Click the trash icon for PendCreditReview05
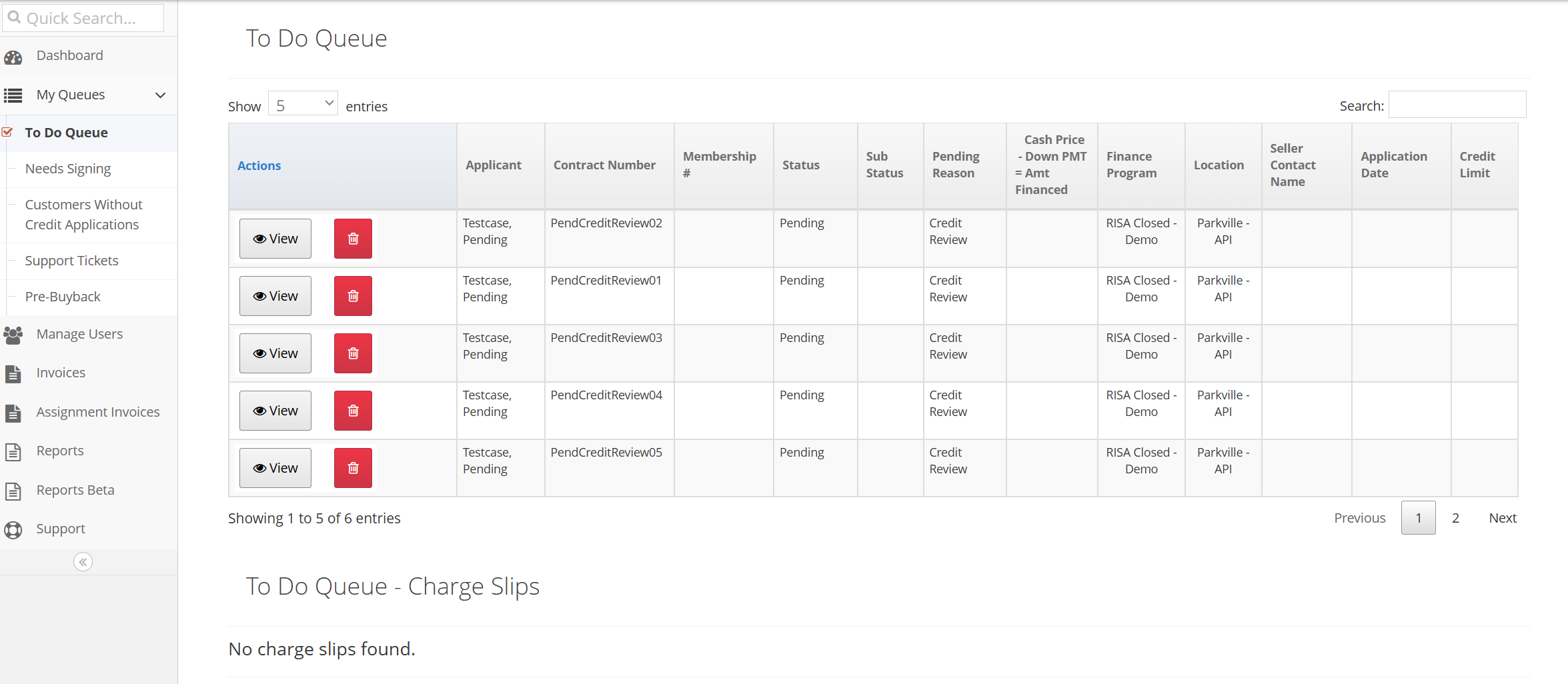 pyautogui.click(x=353, y=468)
